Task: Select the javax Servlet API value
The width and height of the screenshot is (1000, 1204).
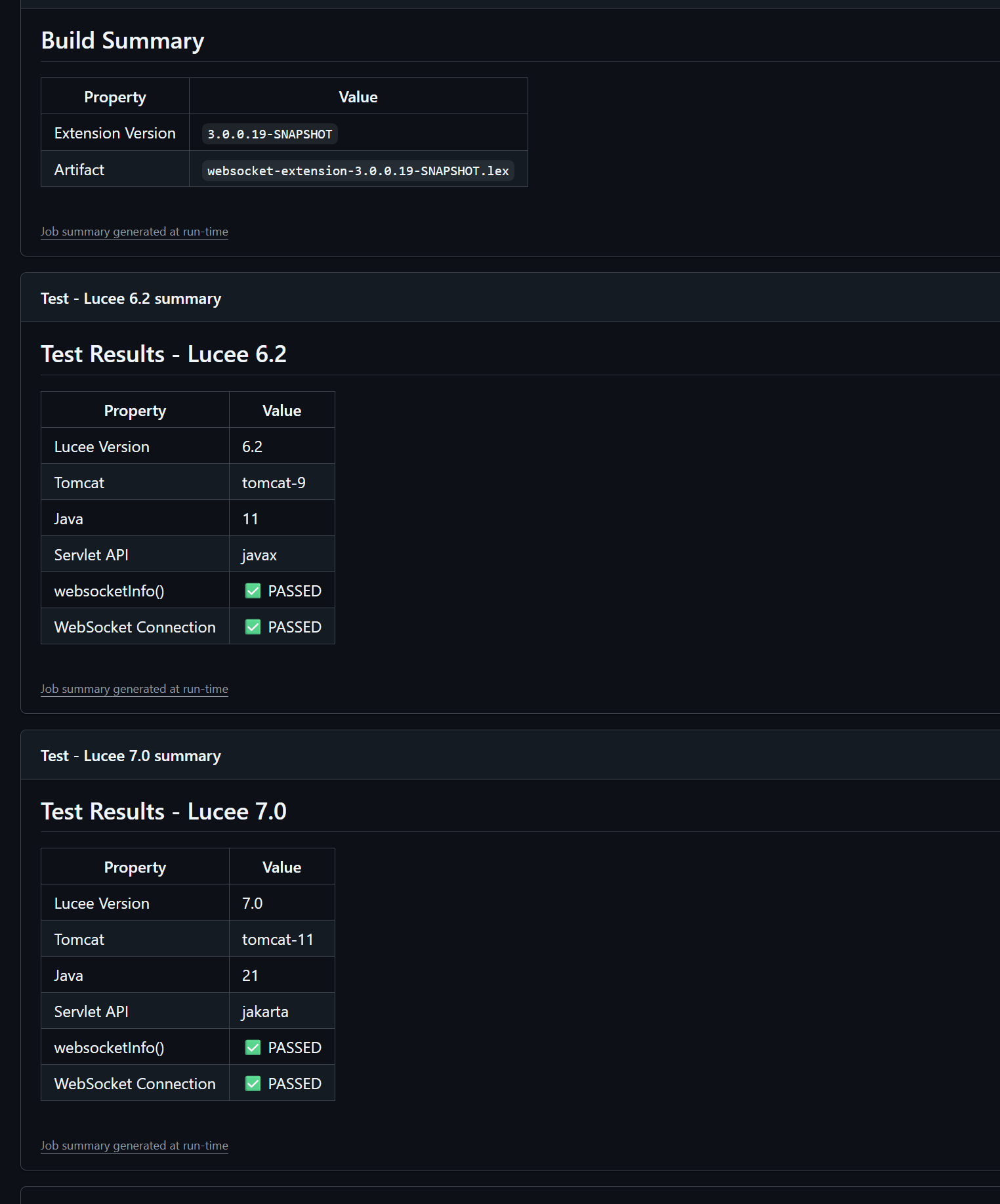Action: tap(259, 555)
